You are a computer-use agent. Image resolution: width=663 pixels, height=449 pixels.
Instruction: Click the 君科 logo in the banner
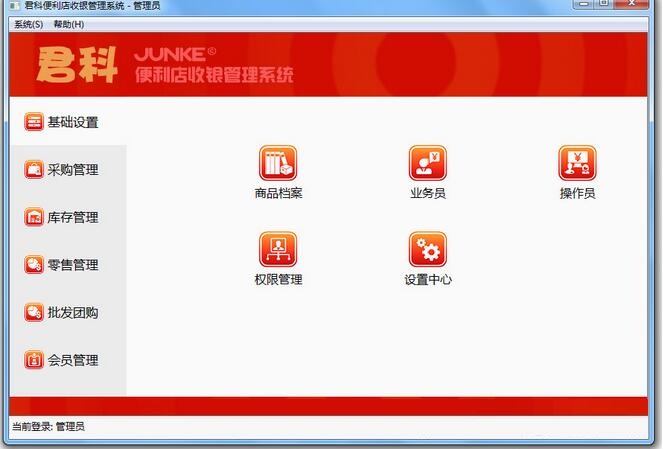point(77,65)
